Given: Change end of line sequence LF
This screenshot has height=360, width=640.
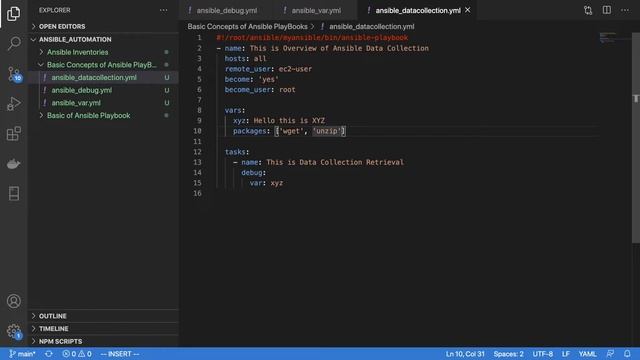Looking at the screenshot, I should 565,354.
